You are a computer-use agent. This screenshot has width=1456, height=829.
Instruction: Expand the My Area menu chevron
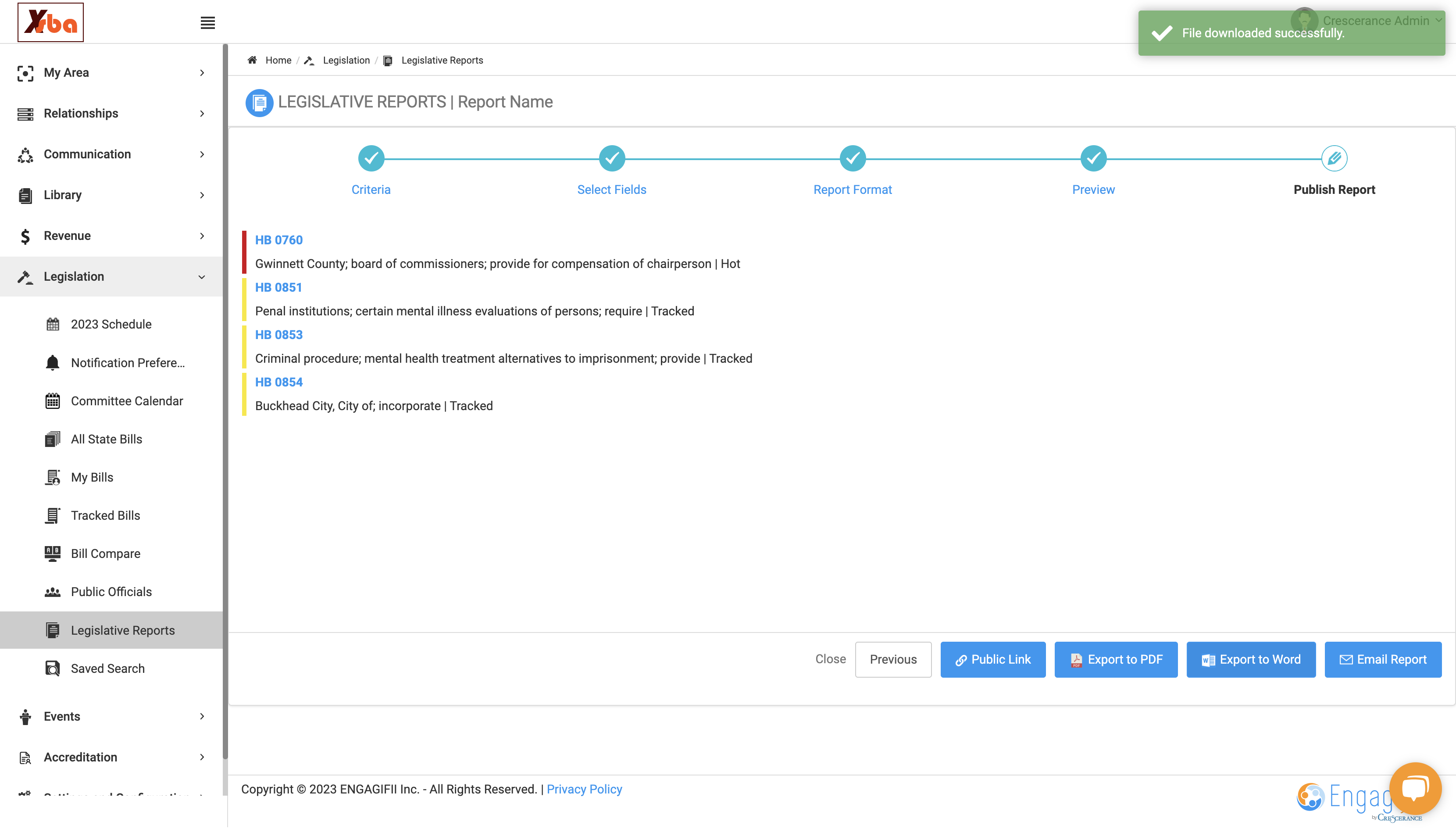(x=202, y=72)
